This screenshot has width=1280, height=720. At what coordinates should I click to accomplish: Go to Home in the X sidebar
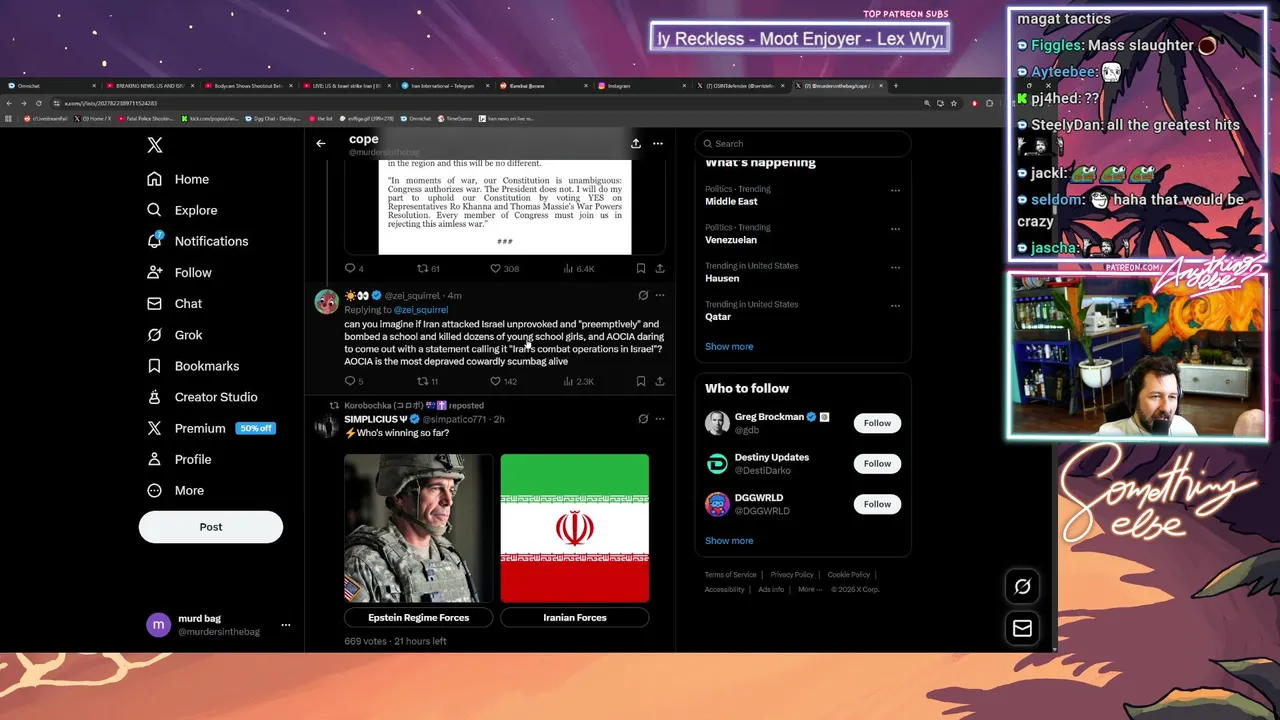(178, 179)
